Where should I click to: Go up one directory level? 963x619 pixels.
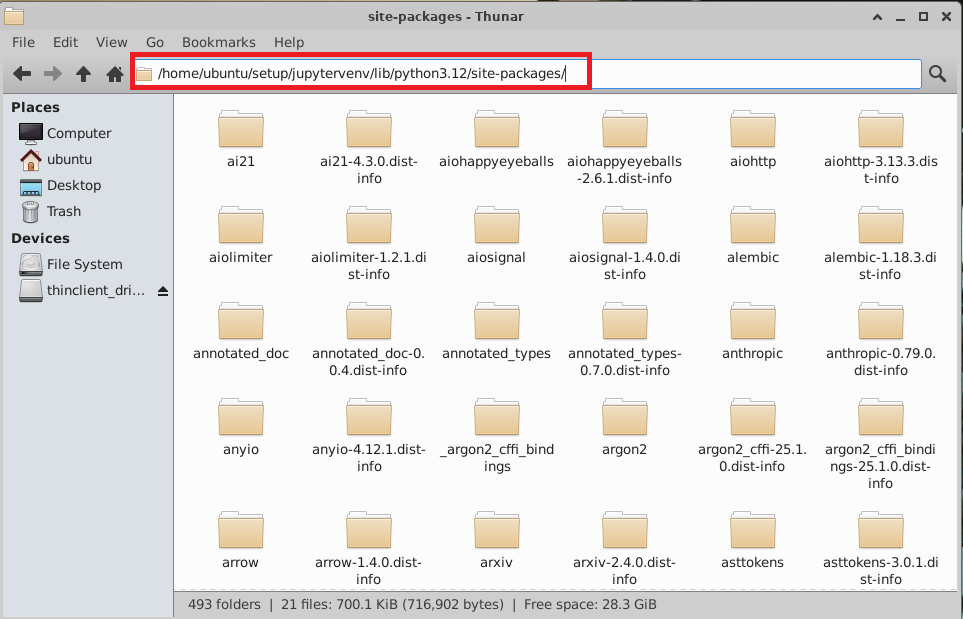coord(84,73)
